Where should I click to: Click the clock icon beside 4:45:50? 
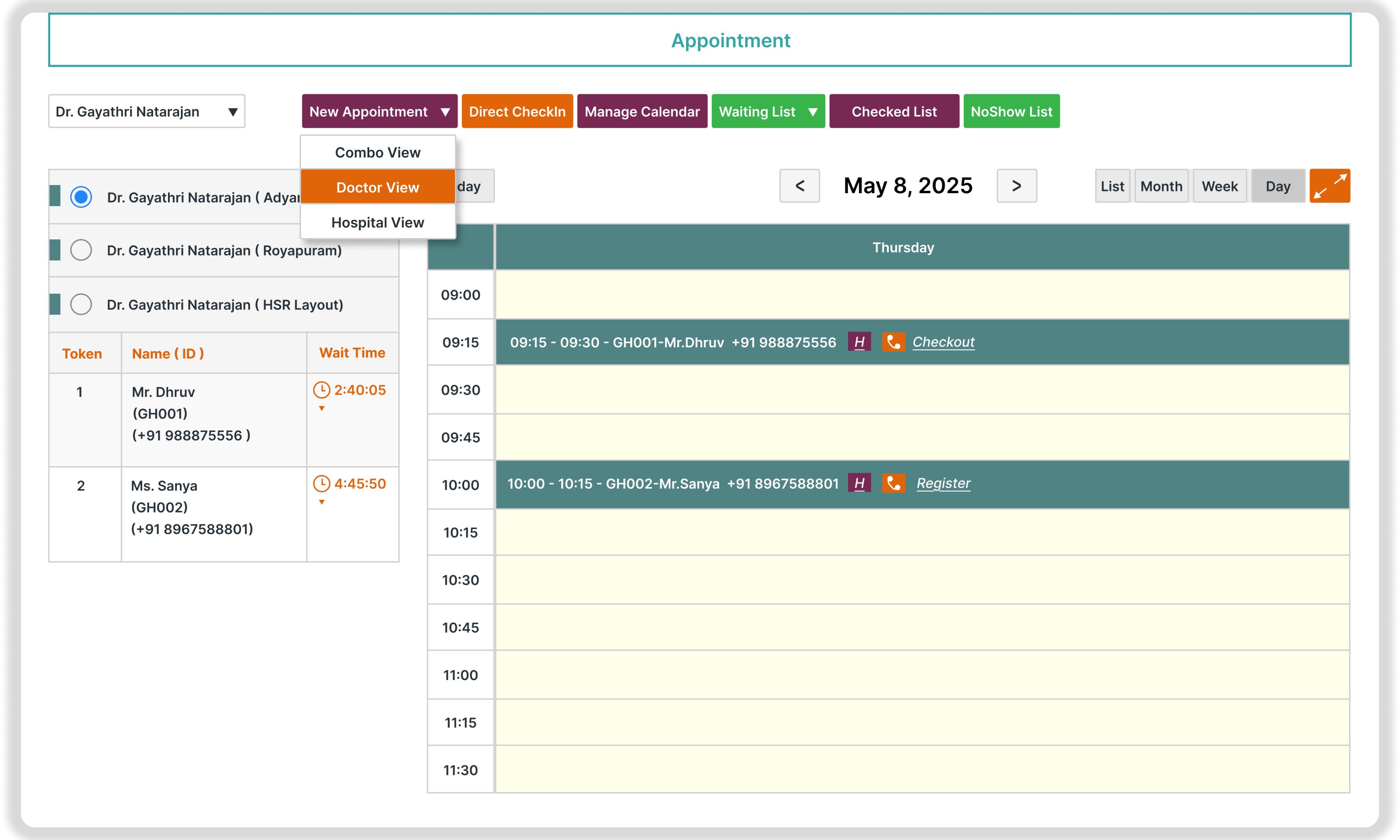(x=321, y=483)
